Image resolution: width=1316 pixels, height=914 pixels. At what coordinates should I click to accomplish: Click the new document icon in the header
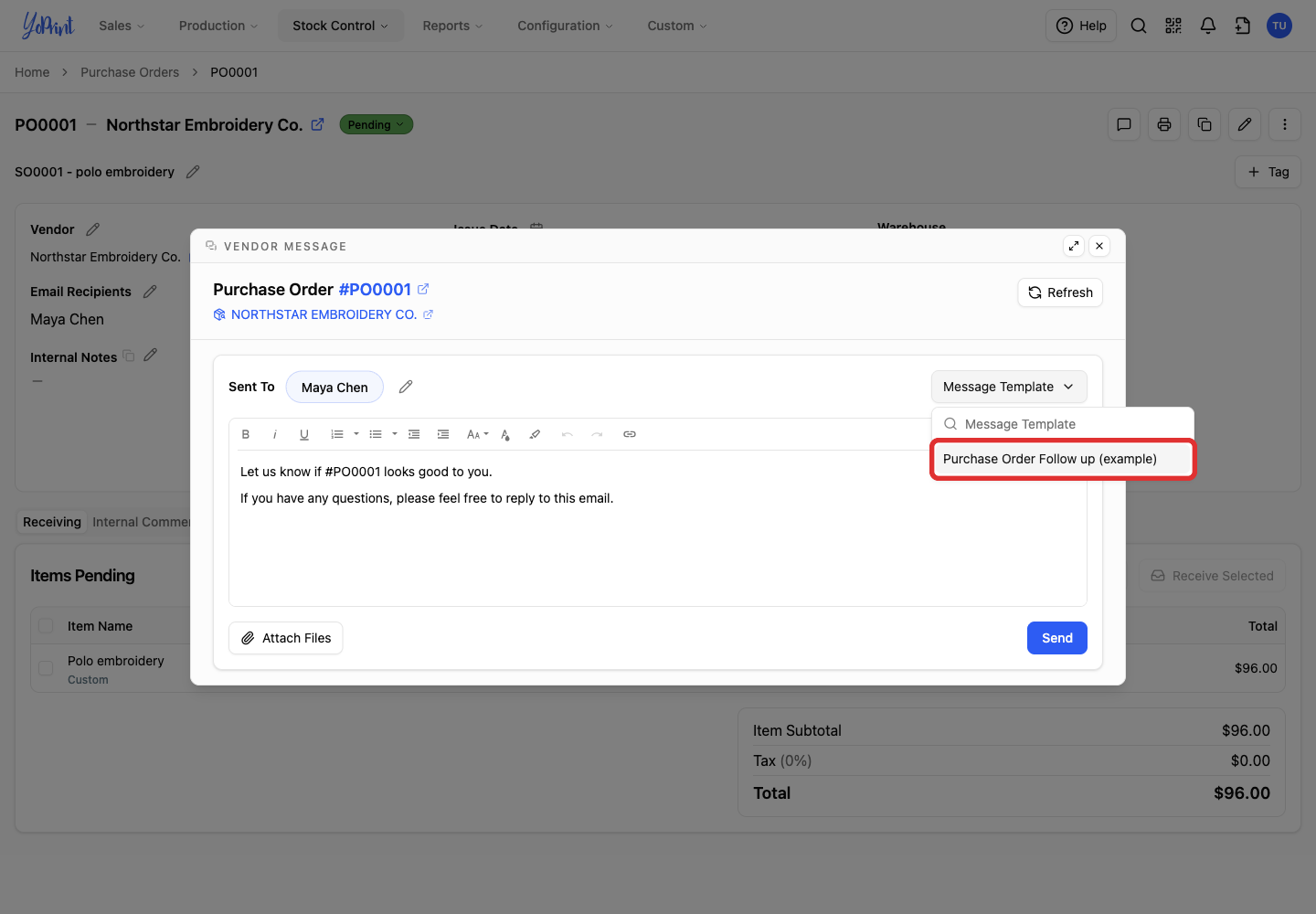[x=1243, y=26]
